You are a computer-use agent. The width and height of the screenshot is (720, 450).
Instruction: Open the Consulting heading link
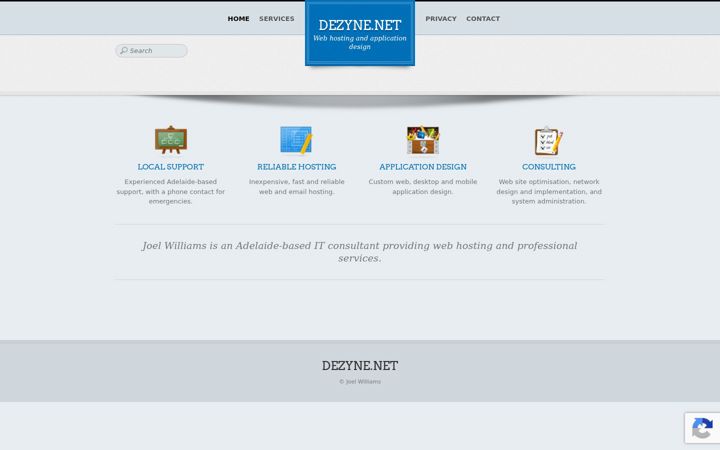[x=549, y=167]
